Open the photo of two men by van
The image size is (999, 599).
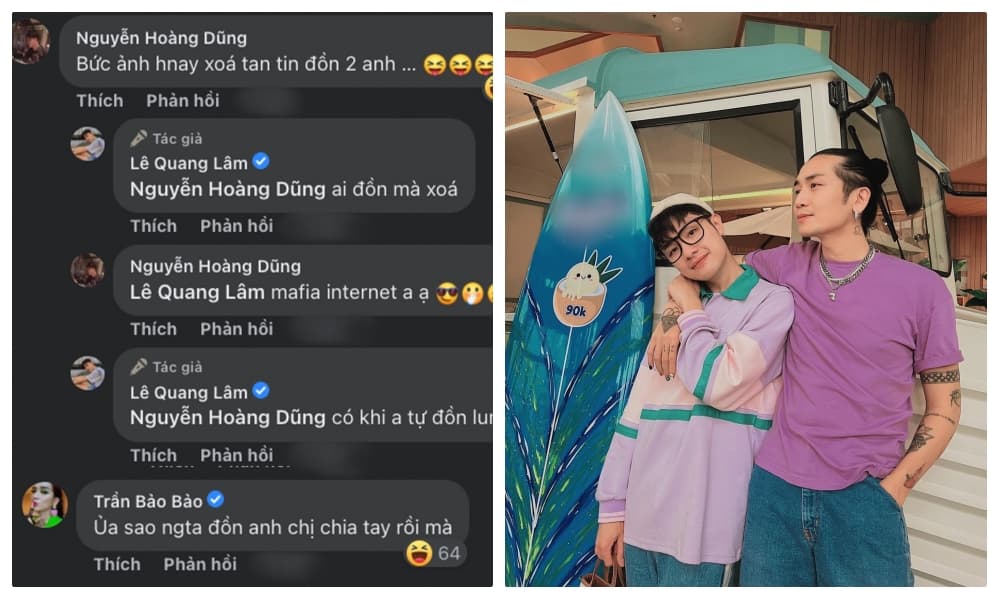tap(746, 300)
